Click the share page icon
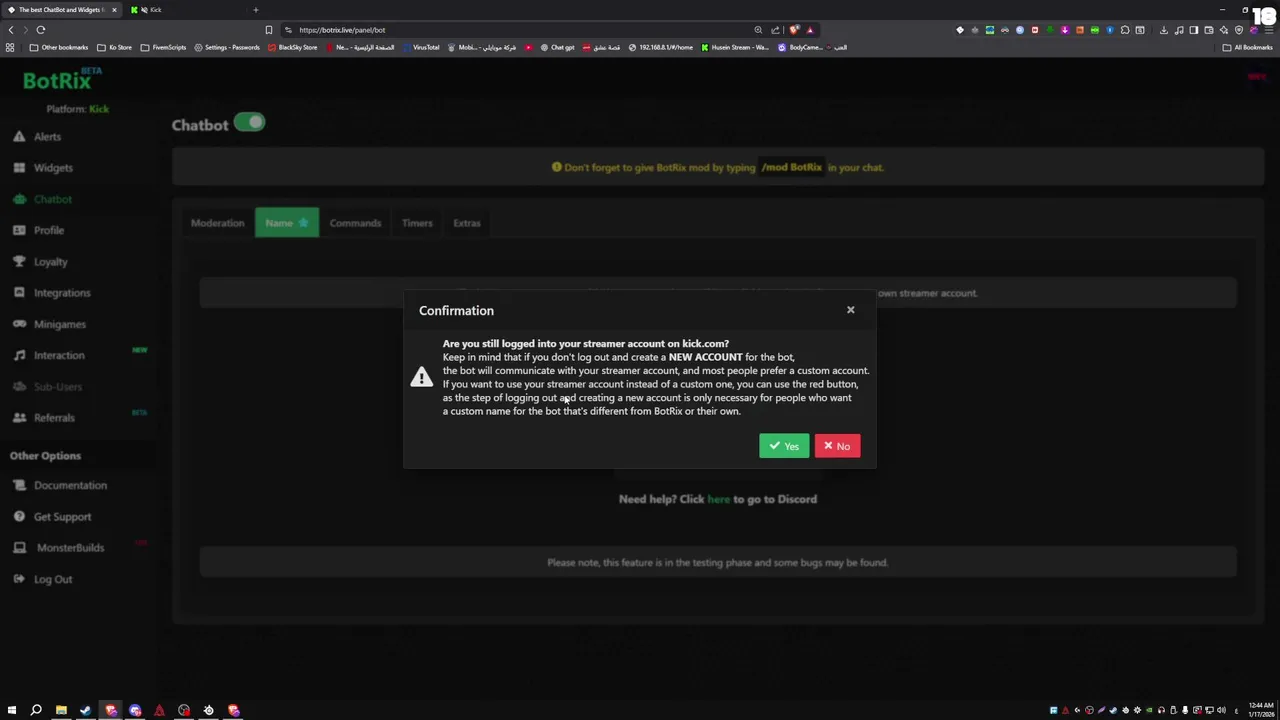 (775, 30)
